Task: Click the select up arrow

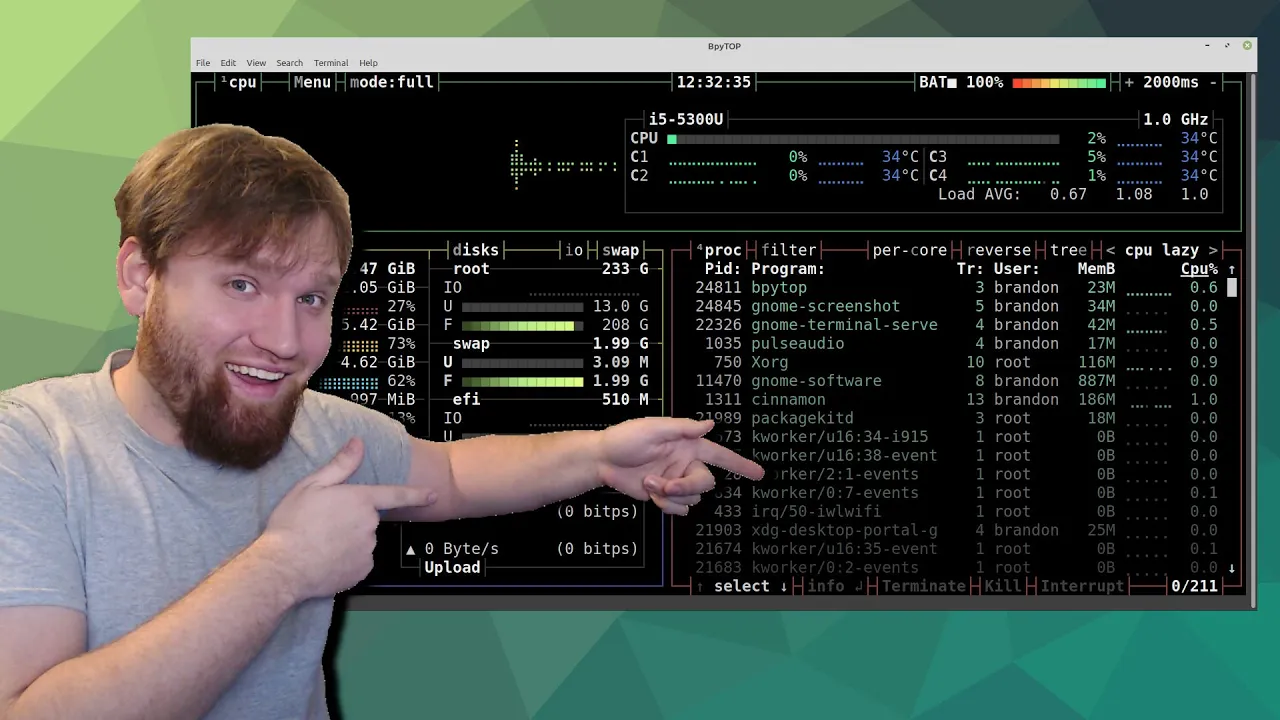Action: (700, 586)
